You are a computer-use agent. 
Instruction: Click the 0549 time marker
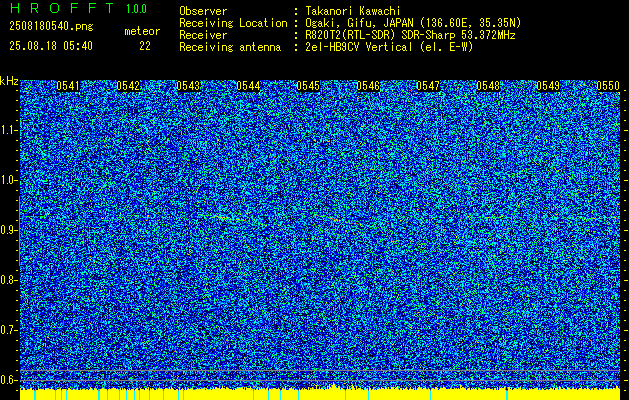tap(548, 86)
